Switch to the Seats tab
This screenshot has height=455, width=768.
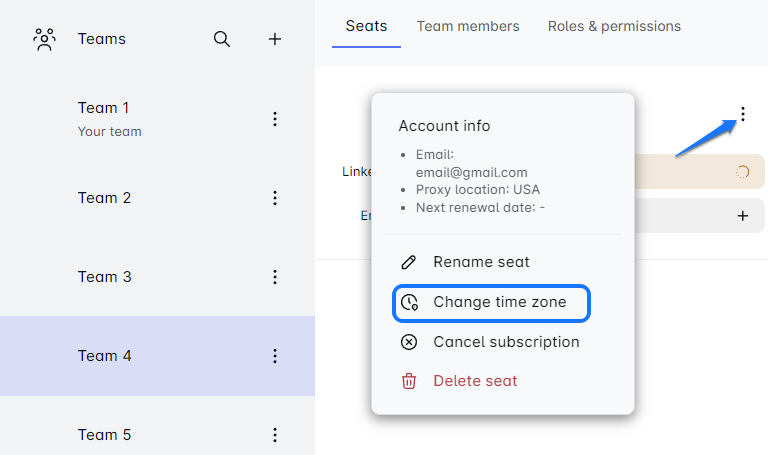point(366,26)
